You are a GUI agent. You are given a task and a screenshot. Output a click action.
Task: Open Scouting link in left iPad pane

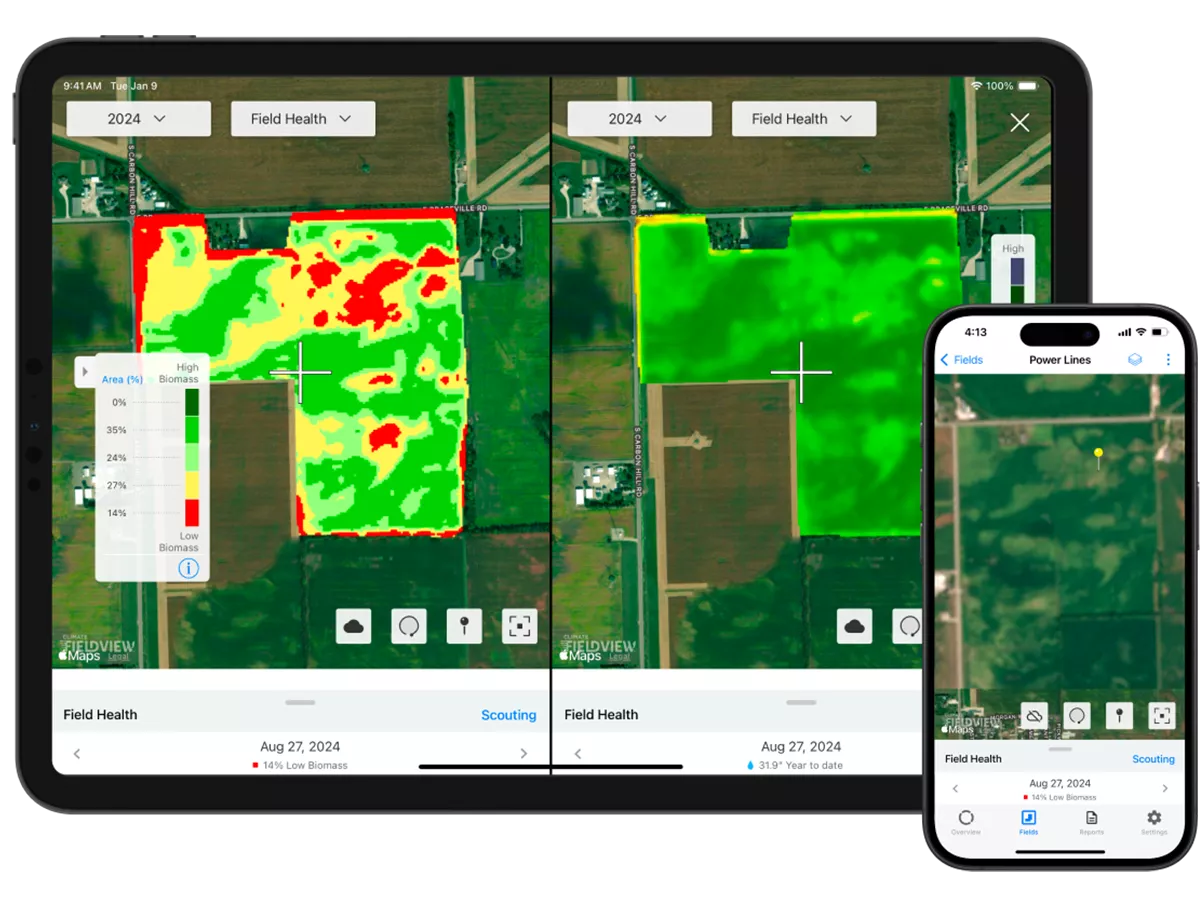pos(508,715)
